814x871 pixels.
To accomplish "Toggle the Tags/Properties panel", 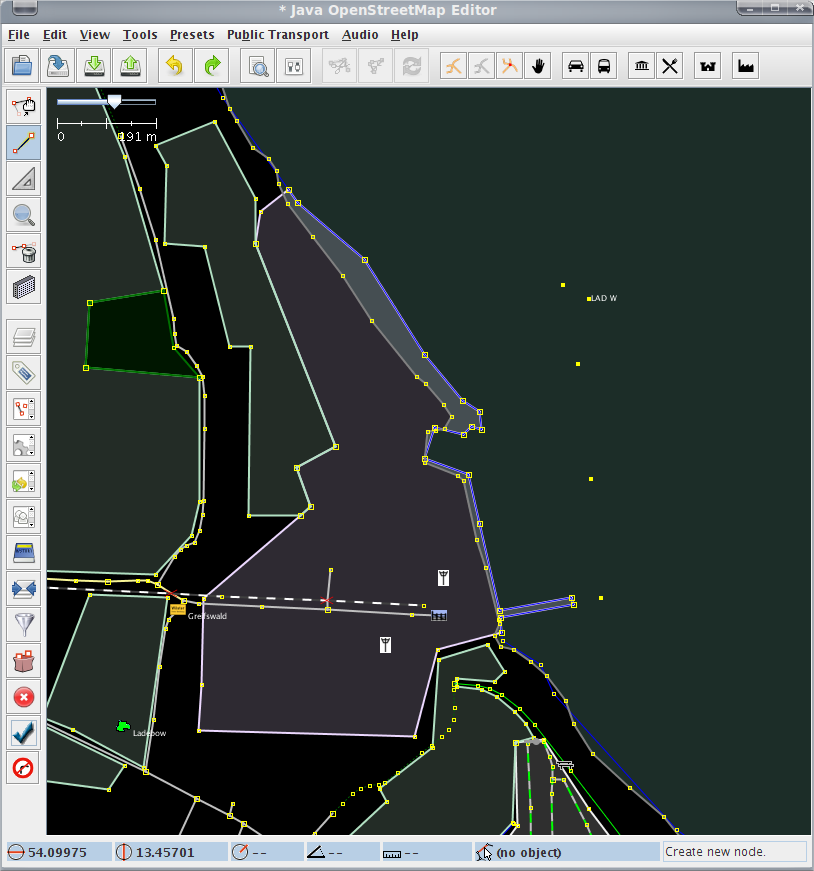I will [x=24, y=373].
